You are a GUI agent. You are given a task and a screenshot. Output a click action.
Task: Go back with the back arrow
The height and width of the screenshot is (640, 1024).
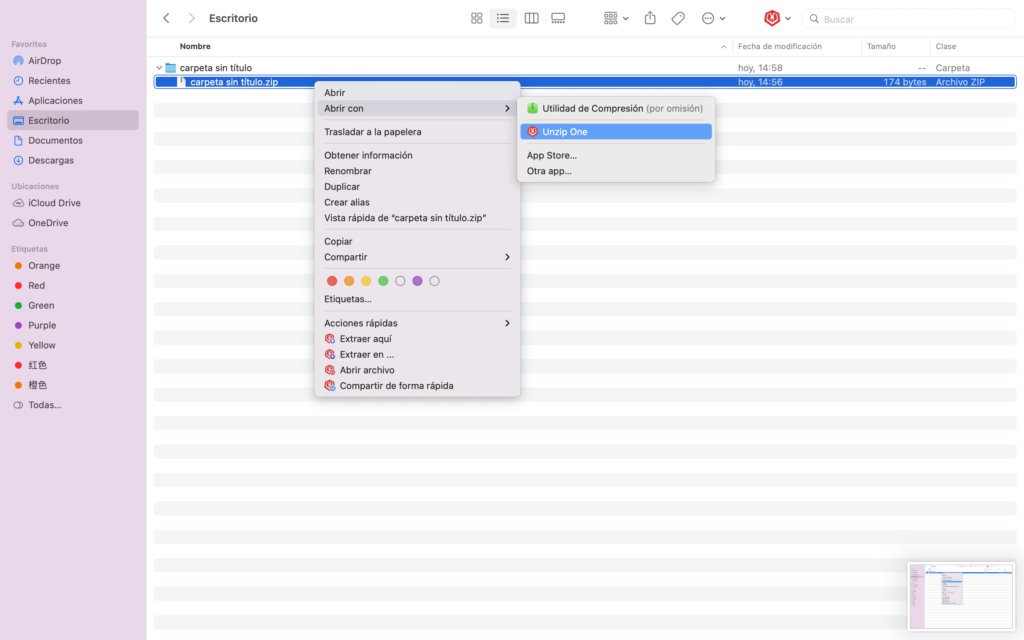[166, 18]
